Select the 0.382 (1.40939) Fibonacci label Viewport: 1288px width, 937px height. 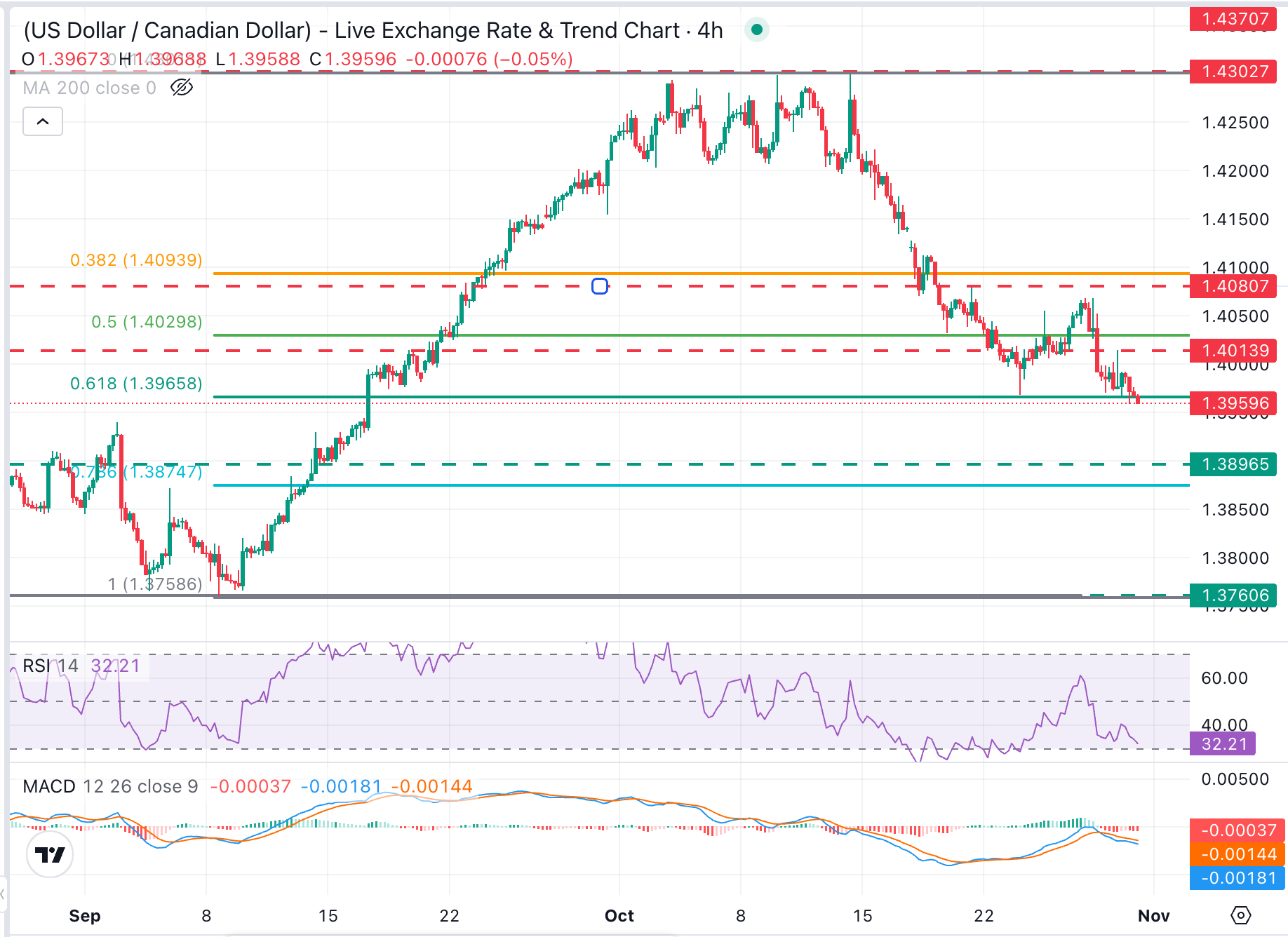[x=136, y=260]
